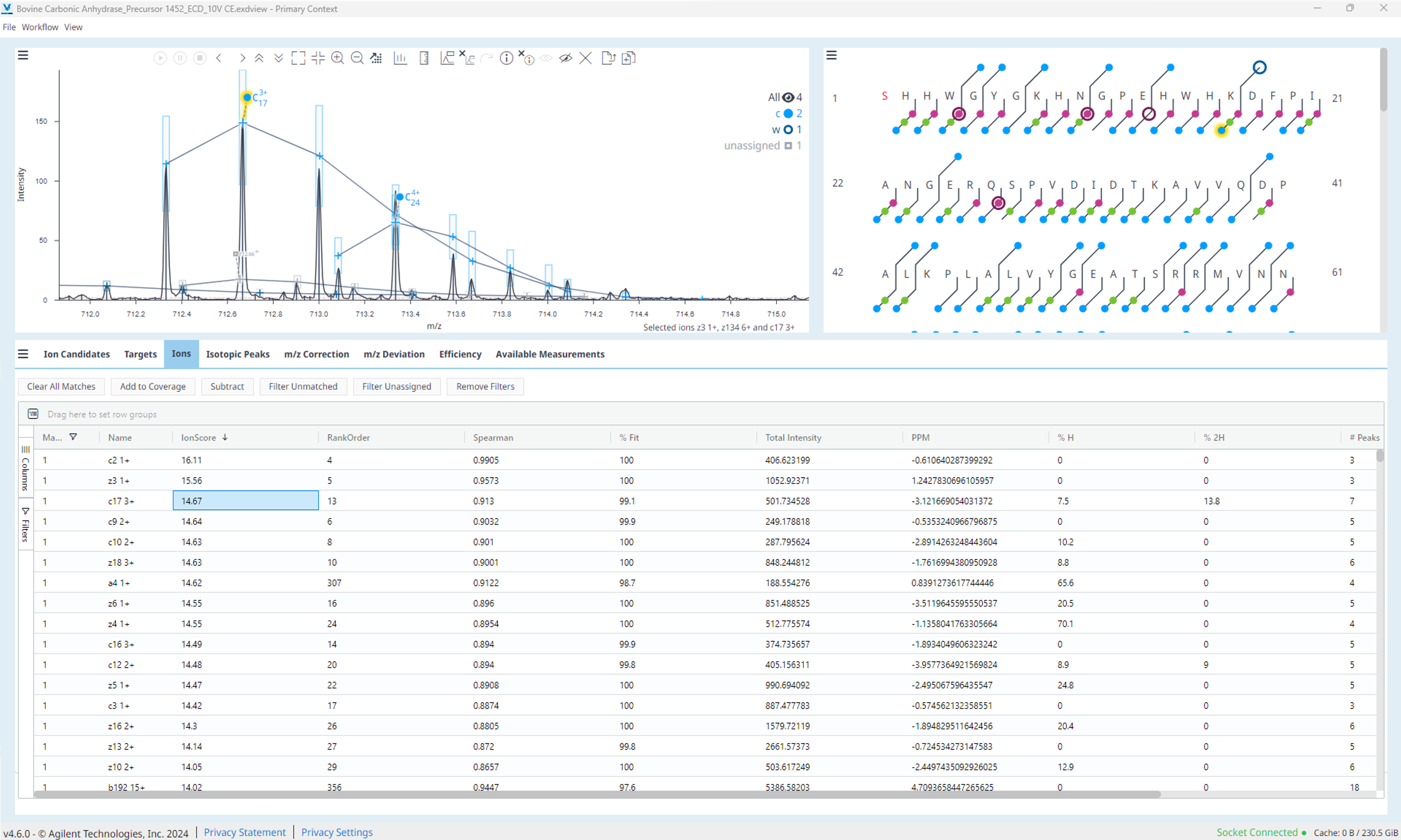Click the filter funnel on Ma... column

(73, 437)
